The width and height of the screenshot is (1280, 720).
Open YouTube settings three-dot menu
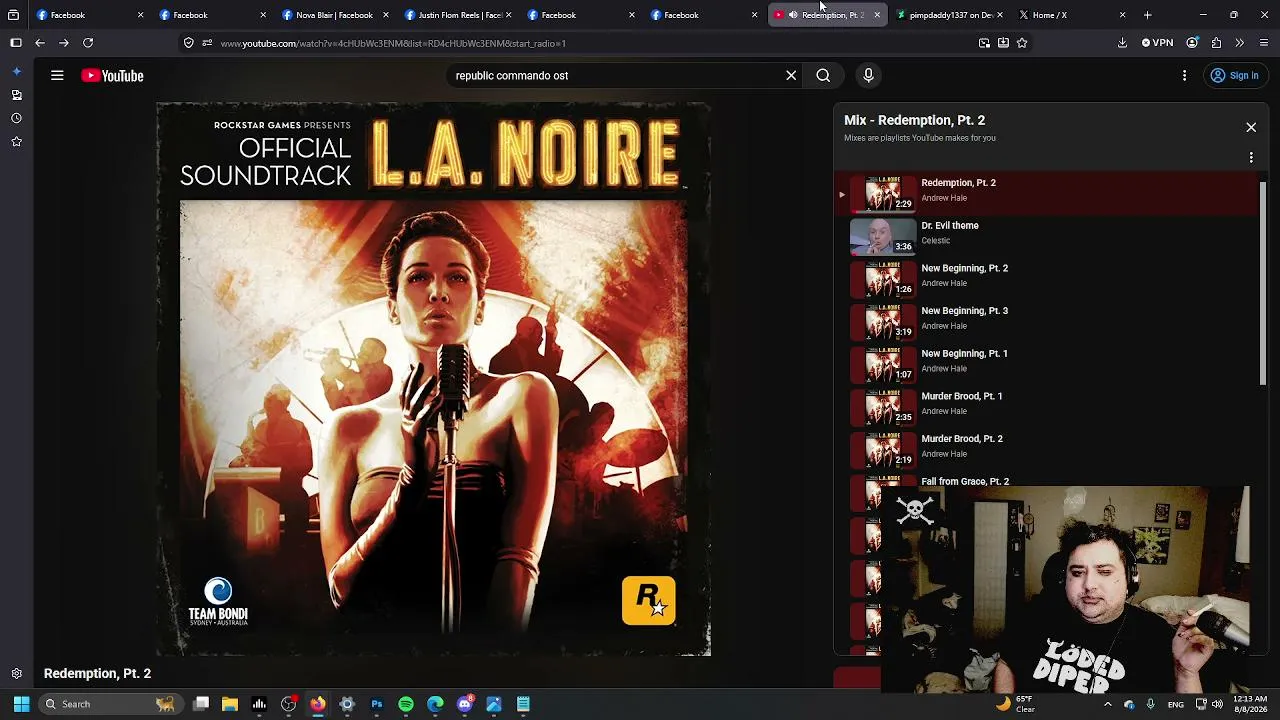coord(1184,75)
